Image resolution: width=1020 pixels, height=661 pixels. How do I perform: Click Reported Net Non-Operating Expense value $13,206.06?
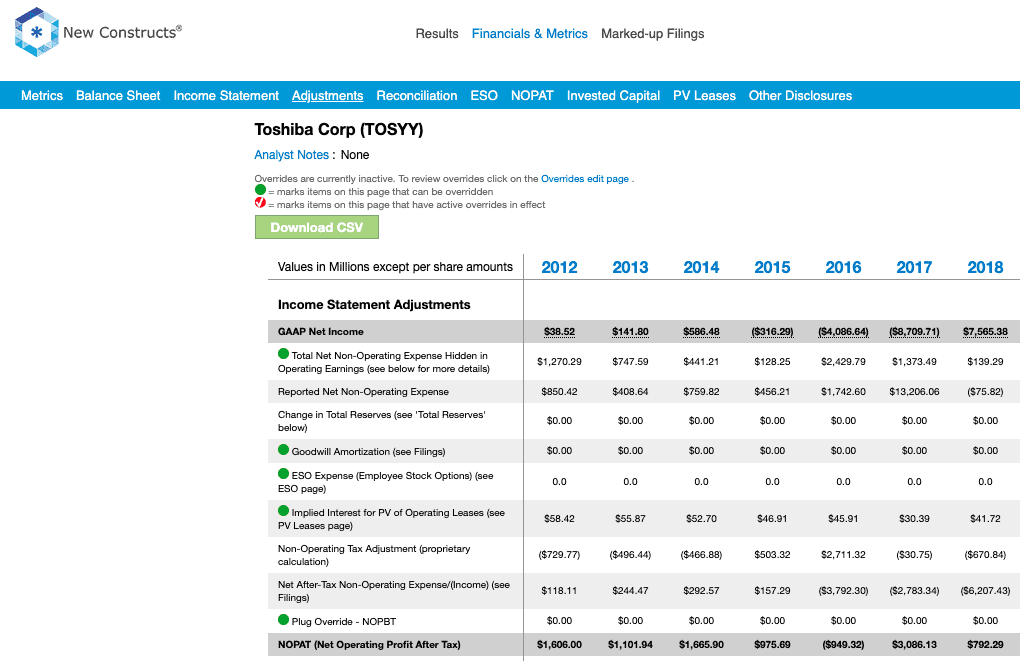coord(914,392)
